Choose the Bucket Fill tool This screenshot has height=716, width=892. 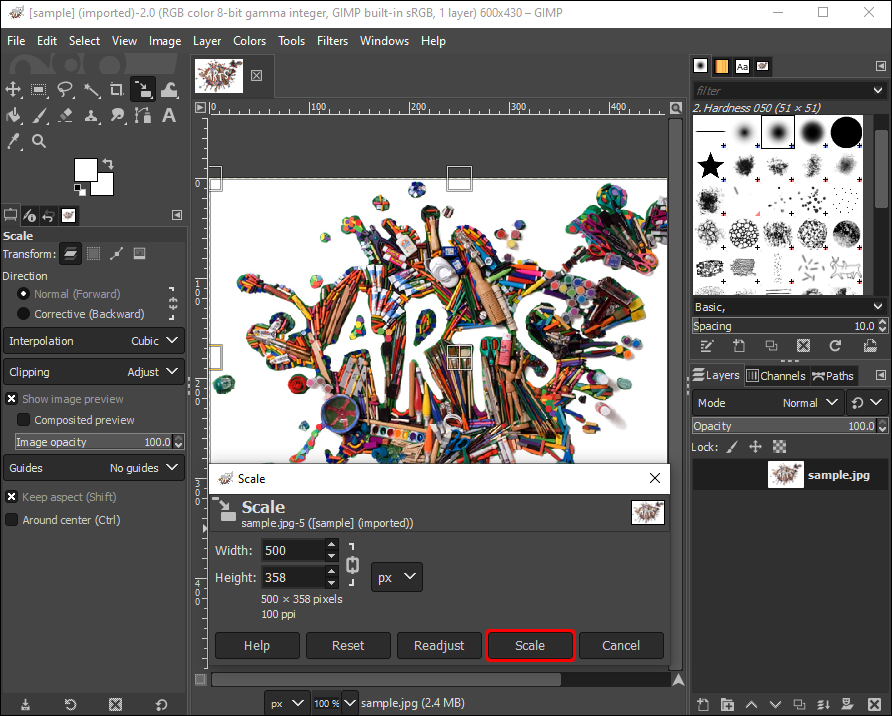14,116
